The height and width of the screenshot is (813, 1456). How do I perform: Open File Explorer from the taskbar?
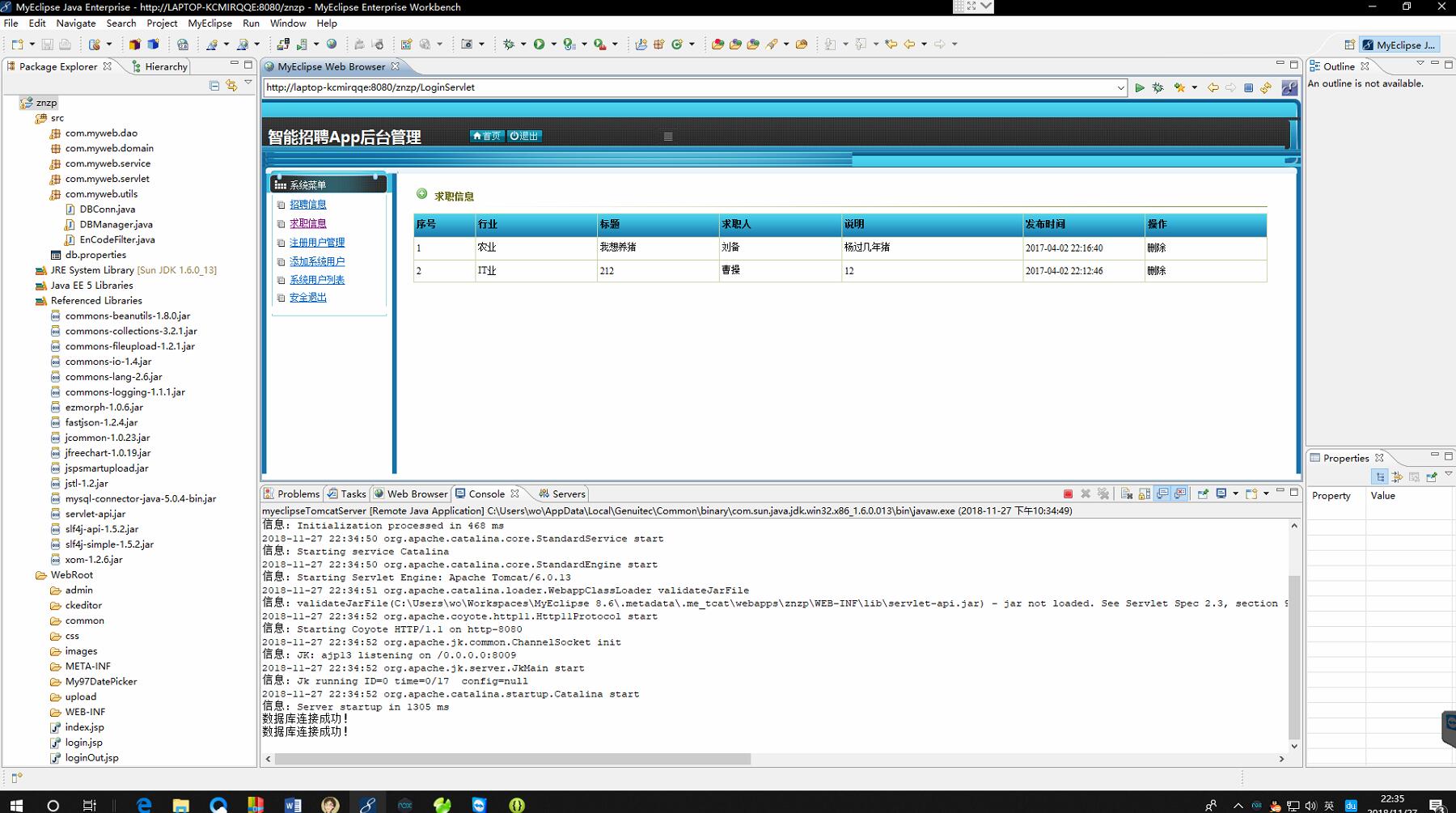(181, 805)
